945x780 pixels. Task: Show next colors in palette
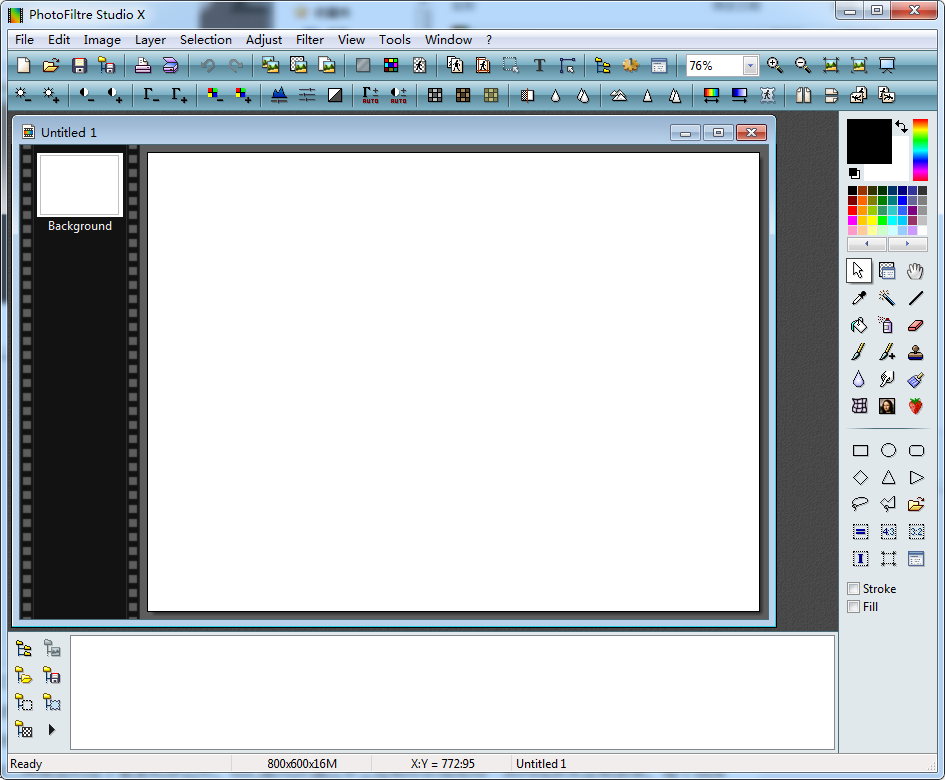[x=907, y=244]
